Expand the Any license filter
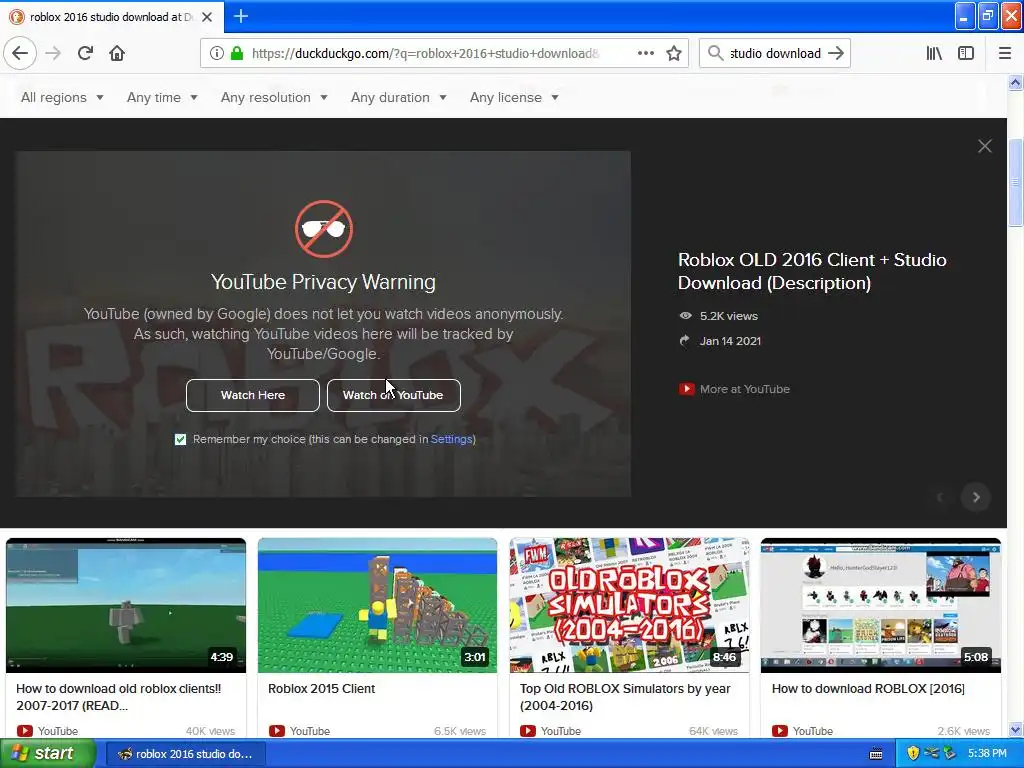Image resolution: width=1024 pixels, height=768 pixels. point(514,97)
